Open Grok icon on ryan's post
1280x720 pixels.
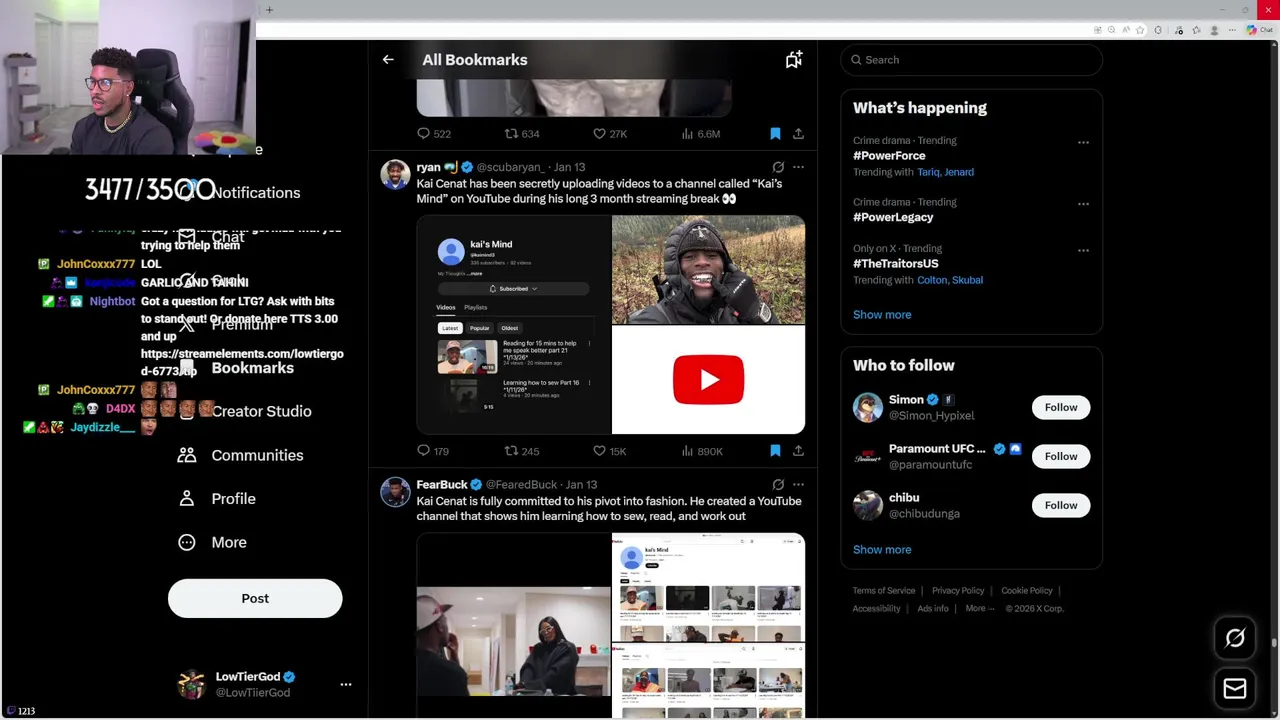[778, 167]
